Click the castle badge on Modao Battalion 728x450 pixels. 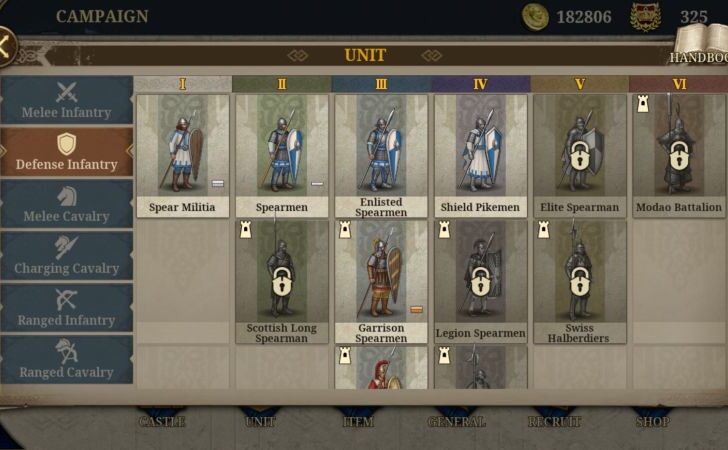(643, 104)
